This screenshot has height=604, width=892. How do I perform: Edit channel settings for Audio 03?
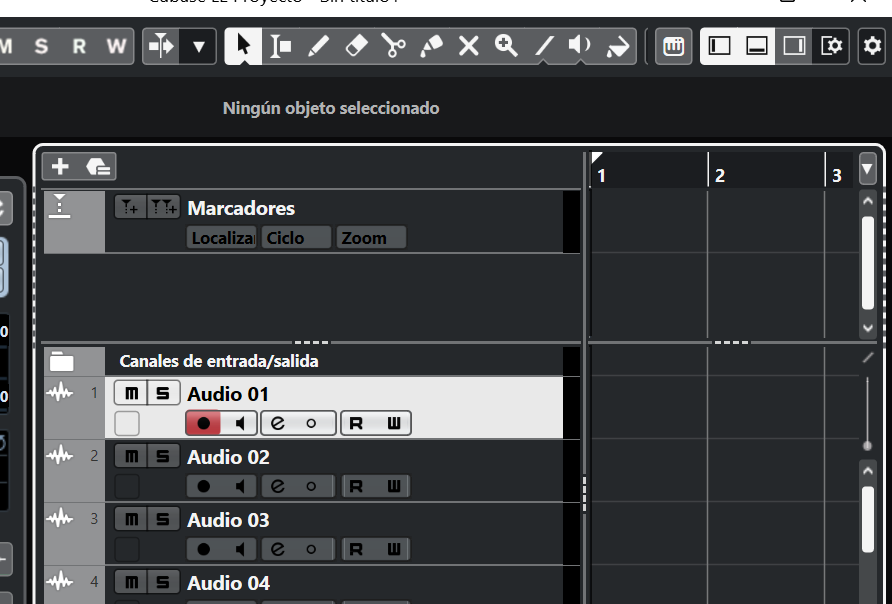[x=278, y=549]
